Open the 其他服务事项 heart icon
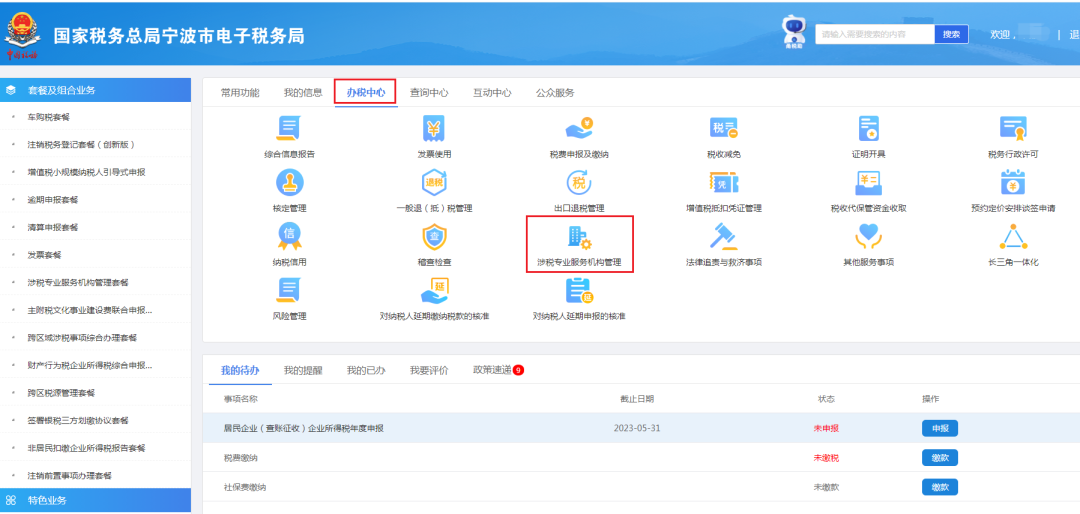The width and height of the screenshot is (1080, 514). click(x=868, y=236)
